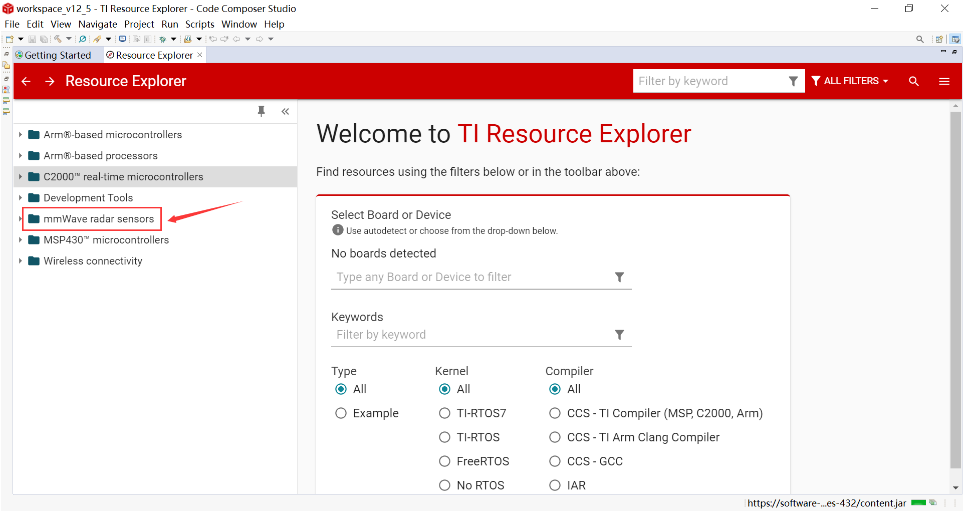Viewport: 969px width, 513px height.
Task: Click the Open Perspective icon at top right
Action: click(939, 39)
